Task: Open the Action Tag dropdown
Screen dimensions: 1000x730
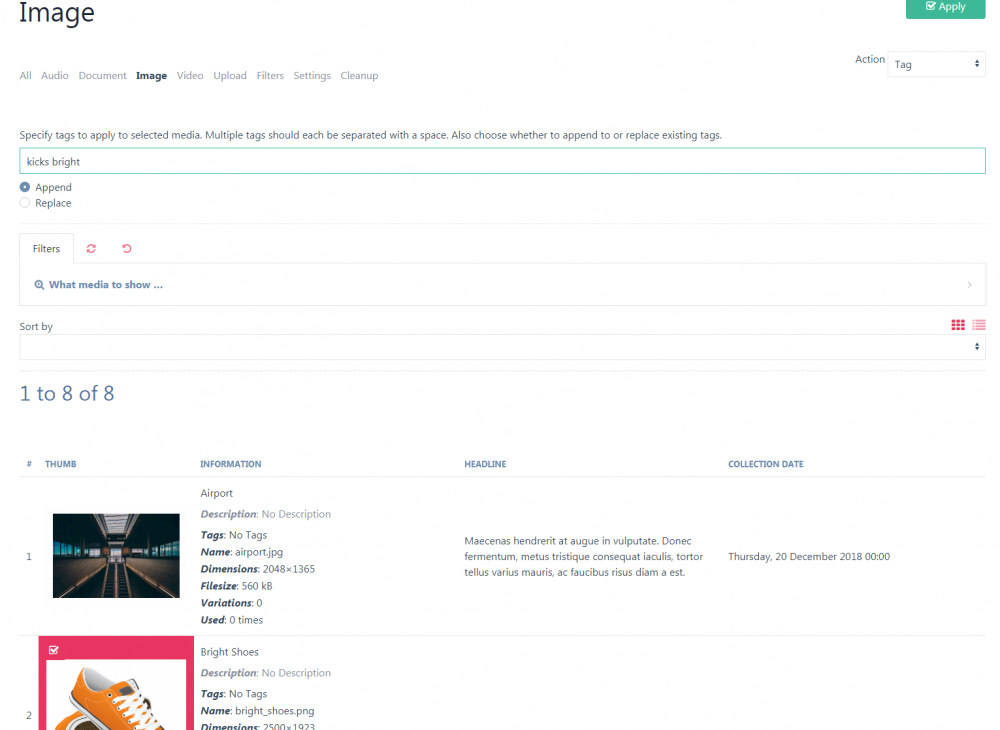Action: tap(936, 63)
